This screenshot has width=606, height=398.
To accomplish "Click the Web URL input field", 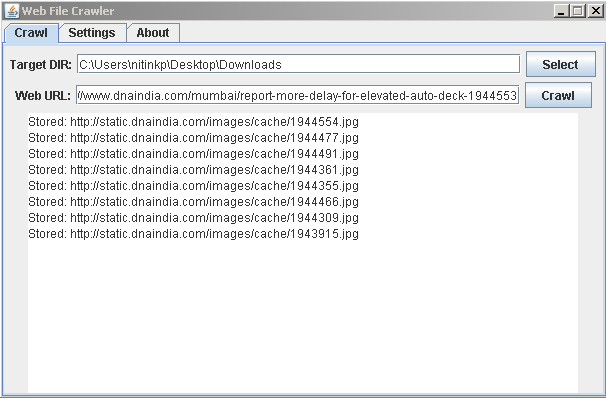I will coord(297,95).
